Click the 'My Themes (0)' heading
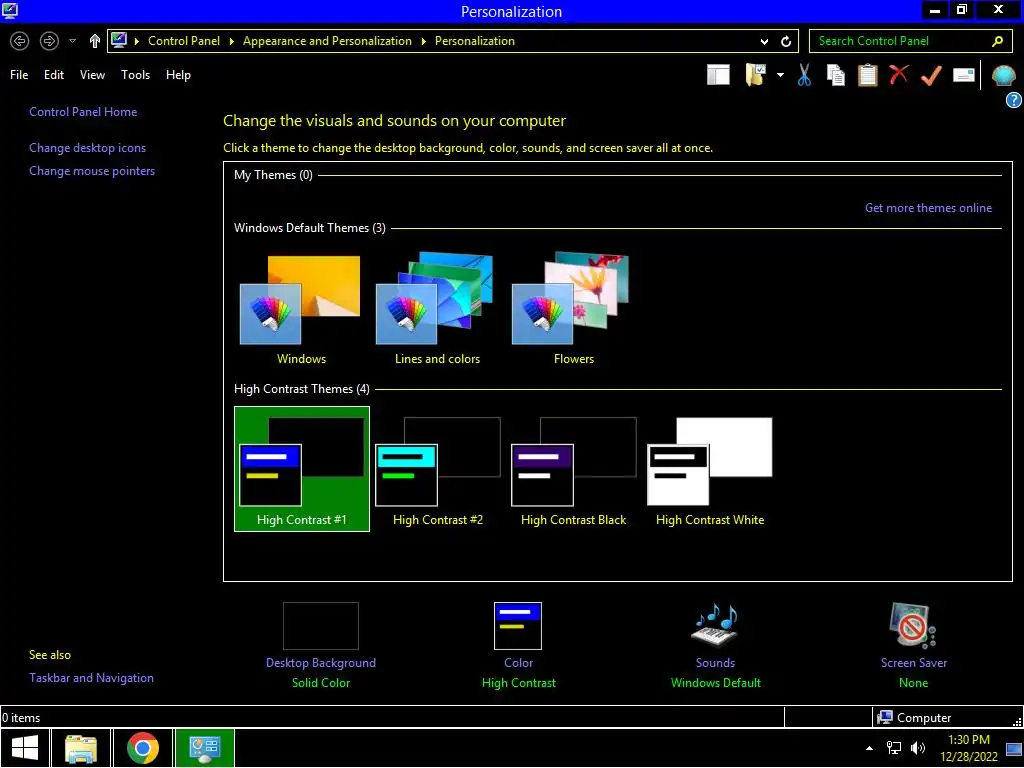Viewport: 1024px width, 768px height. 273,175
